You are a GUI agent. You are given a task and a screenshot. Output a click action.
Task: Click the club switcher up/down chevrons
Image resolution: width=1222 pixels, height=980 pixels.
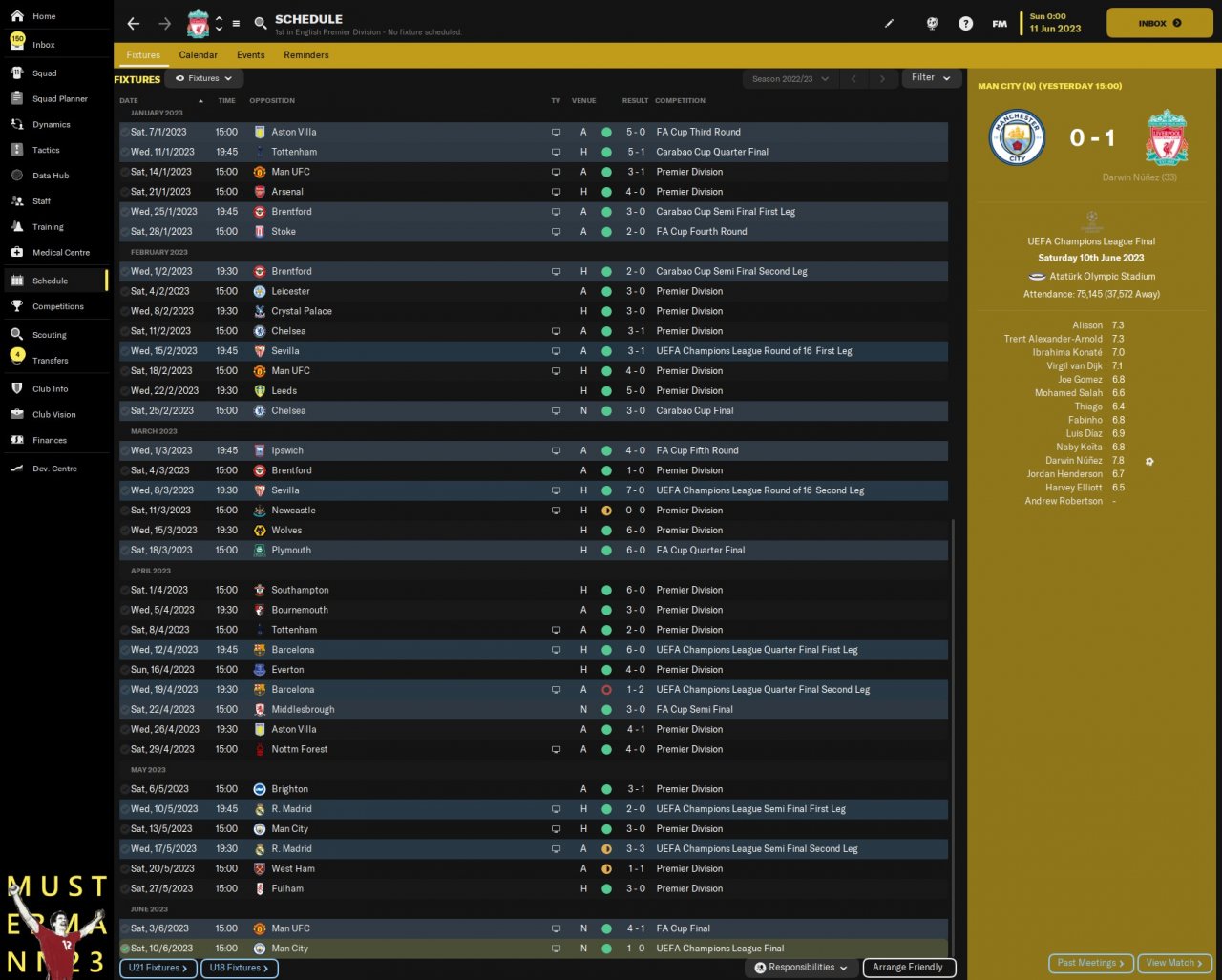pyautogui.click(x=219, y=23)
